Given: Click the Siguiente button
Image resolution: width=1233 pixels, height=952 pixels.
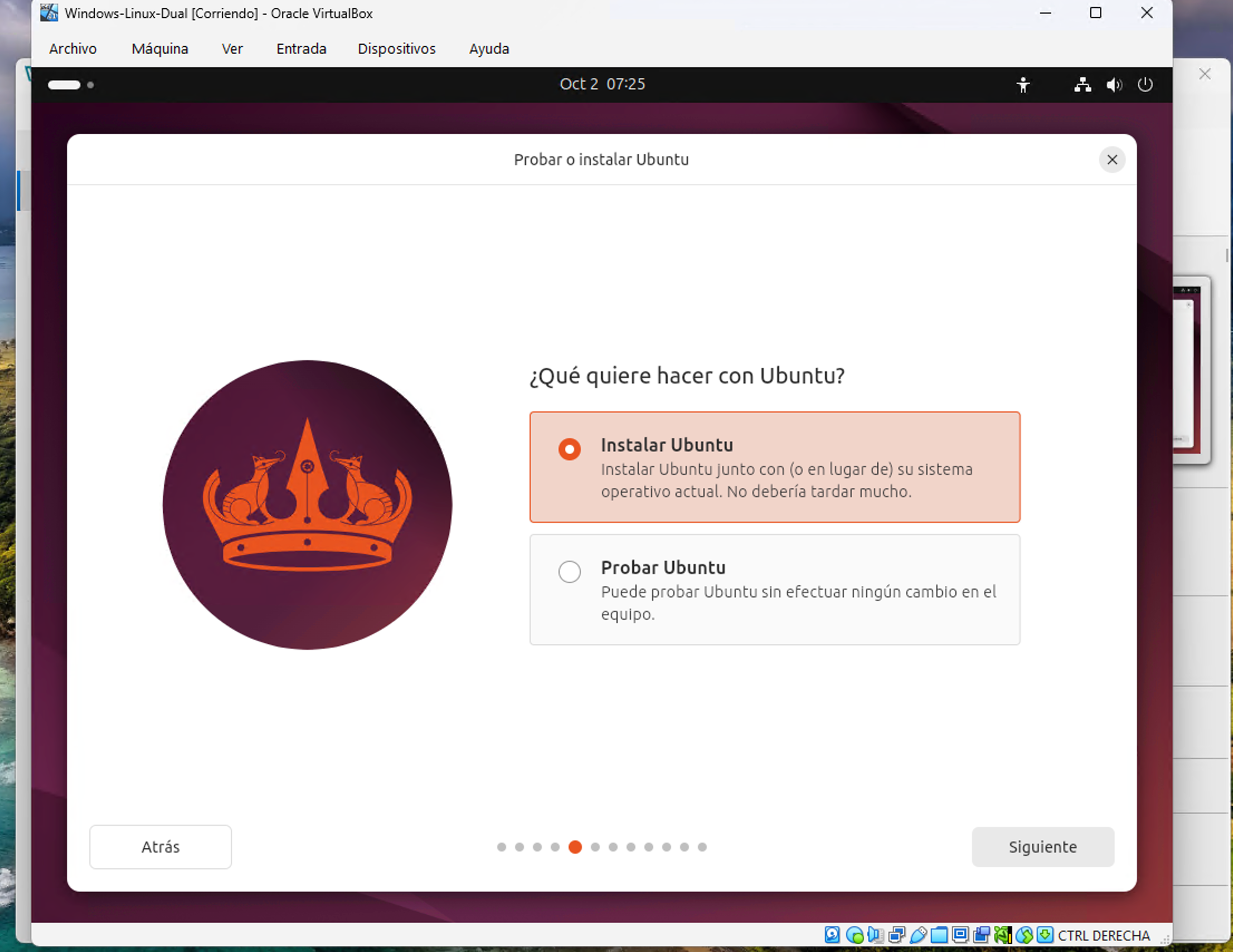Looking at the screenshot, I should (1043, 847).
